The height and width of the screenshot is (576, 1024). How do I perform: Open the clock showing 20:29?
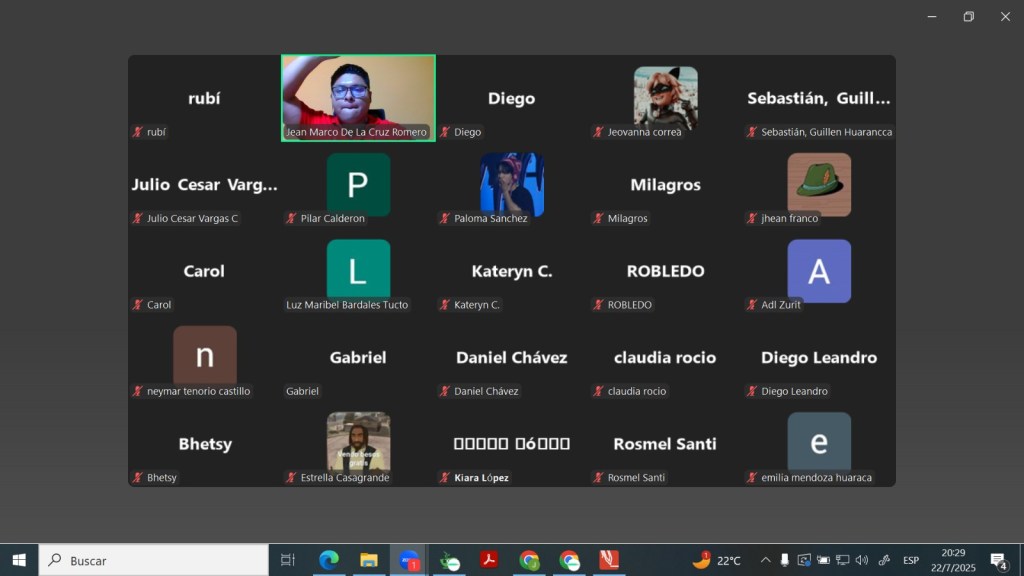[x=953, y=560]
